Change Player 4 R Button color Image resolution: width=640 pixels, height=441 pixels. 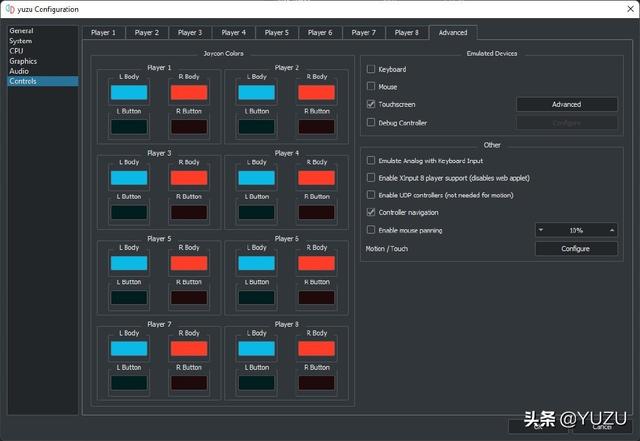(317, 212)
